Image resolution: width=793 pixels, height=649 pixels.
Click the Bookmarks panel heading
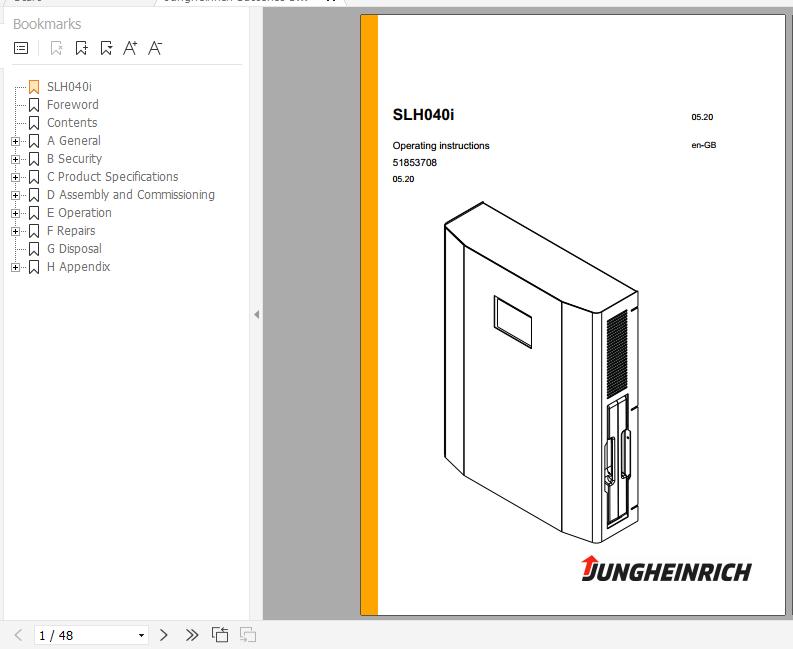[x=47, y=24]
